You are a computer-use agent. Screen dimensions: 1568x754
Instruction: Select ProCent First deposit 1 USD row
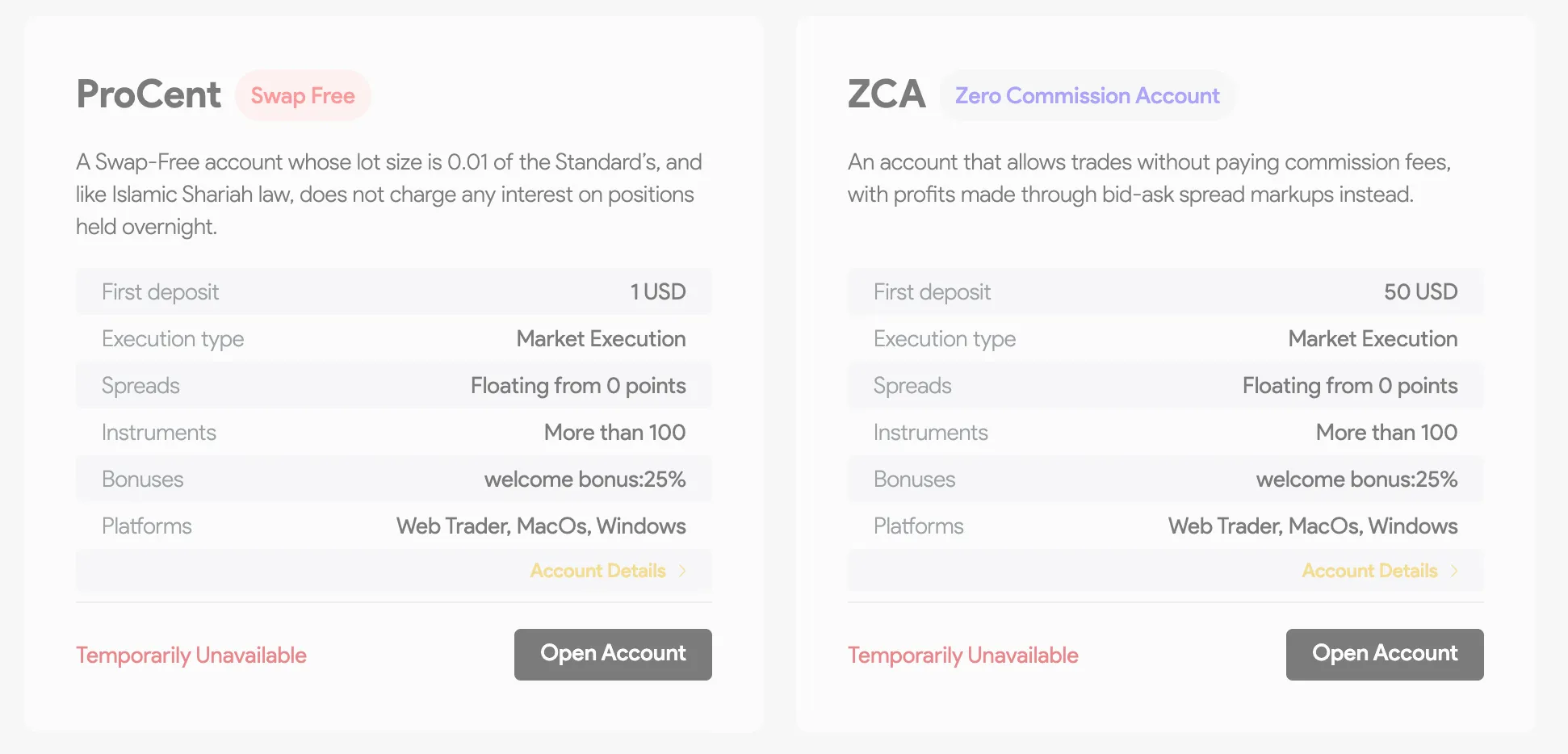(x=394, y=291)
